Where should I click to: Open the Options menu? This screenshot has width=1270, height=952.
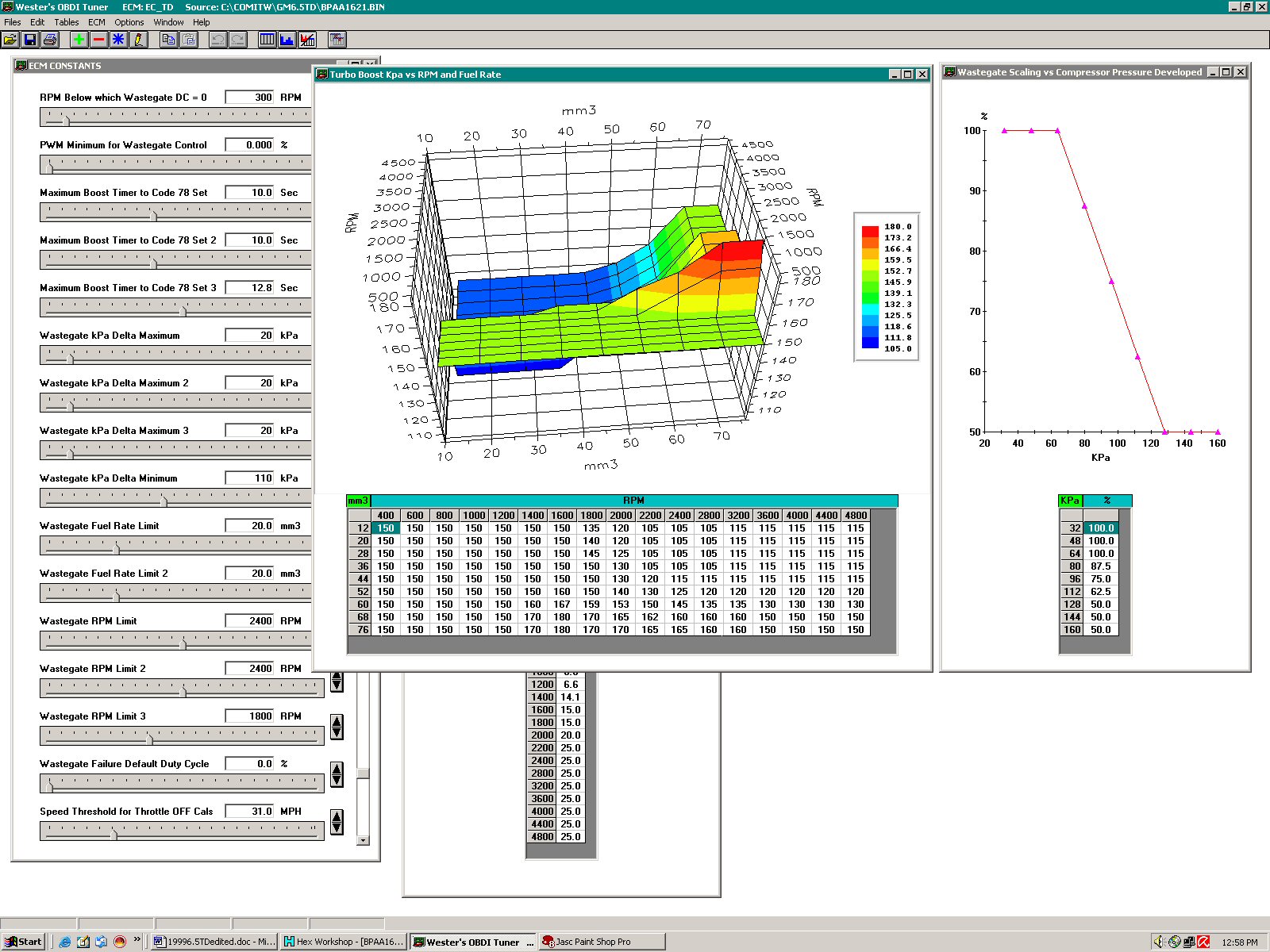pos(129,22)
